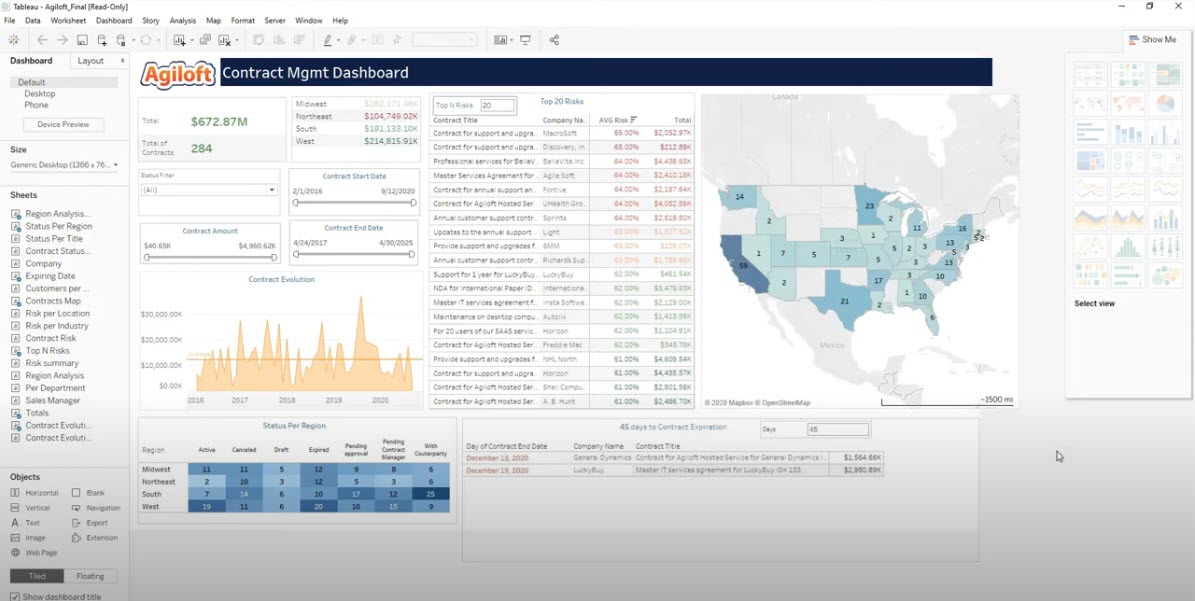Open the Highlight dropdown arrow
1195x601 pixels.
coord(339,40)
